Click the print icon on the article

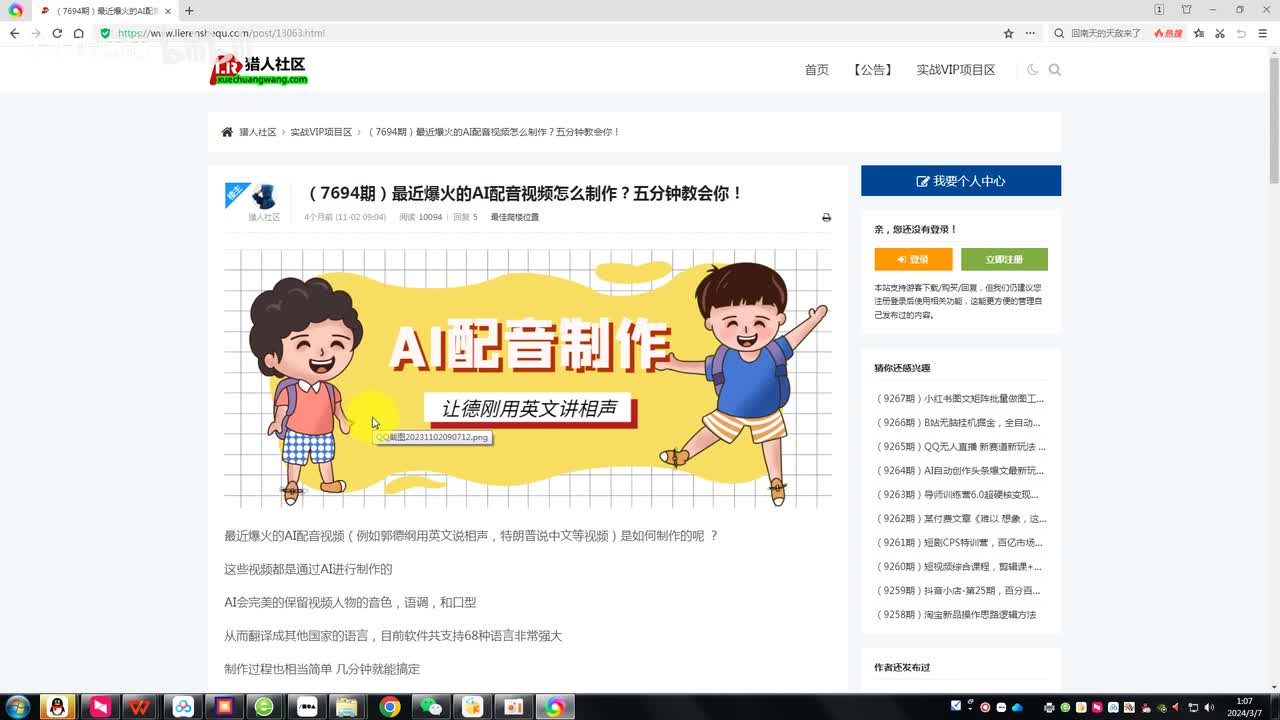pyautogui.click(x=826, y=217)
